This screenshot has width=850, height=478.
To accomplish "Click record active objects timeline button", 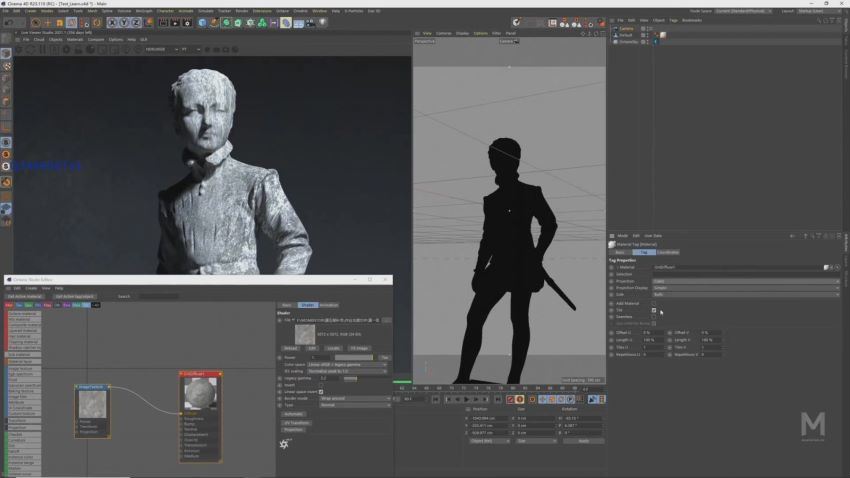I will tap(510, 399).
